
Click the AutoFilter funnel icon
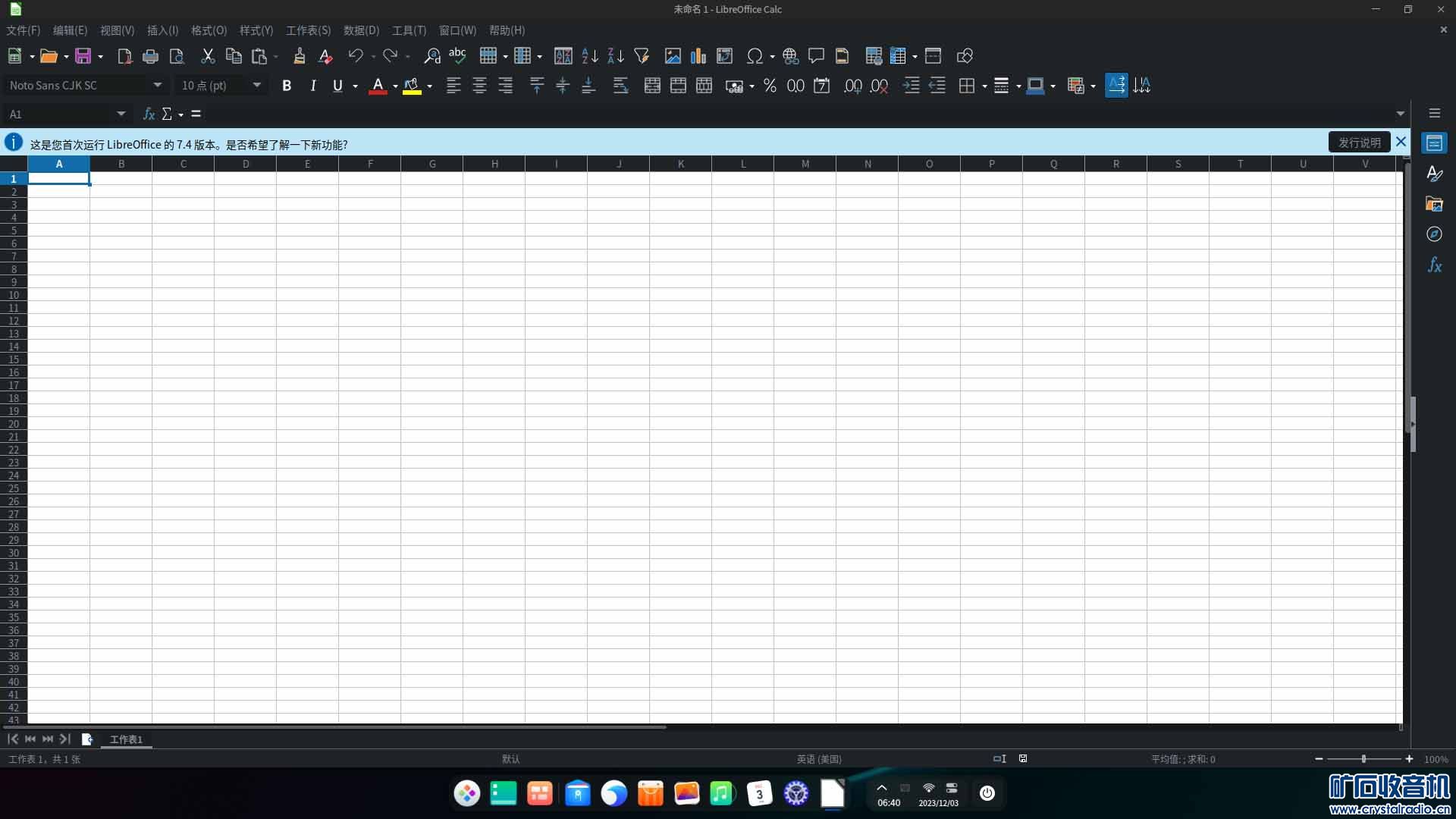click(x=642, y=56)
